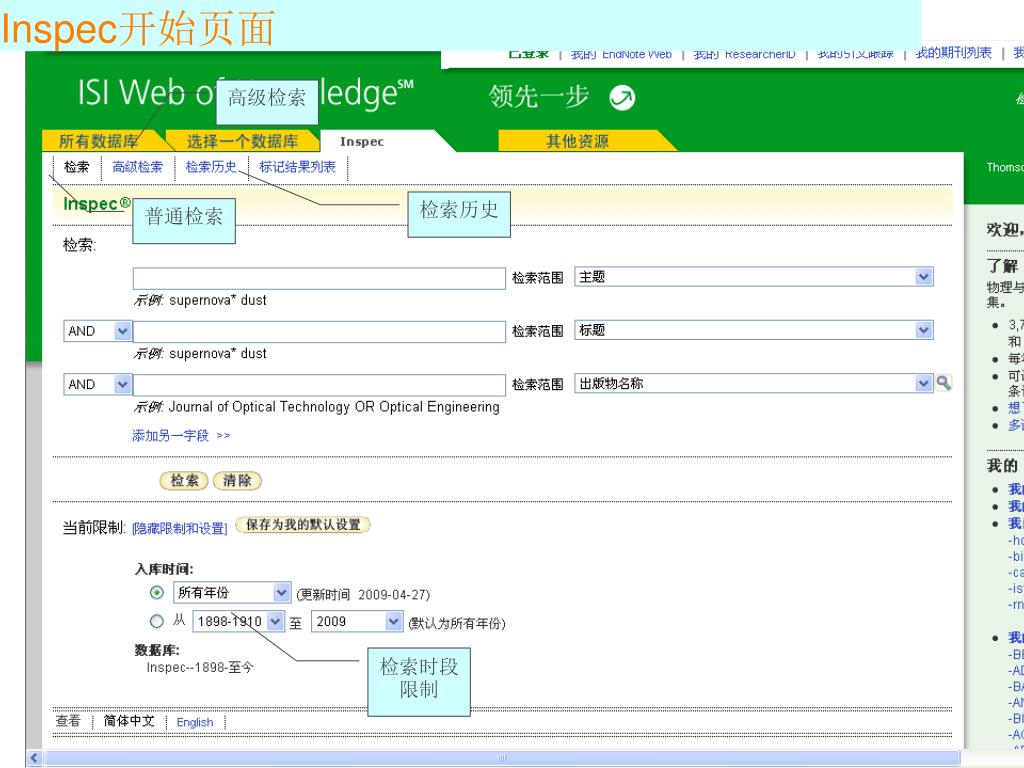Click the Inspec® logo link
This screenshot has width=1024, height=768.
pos(96,204)
